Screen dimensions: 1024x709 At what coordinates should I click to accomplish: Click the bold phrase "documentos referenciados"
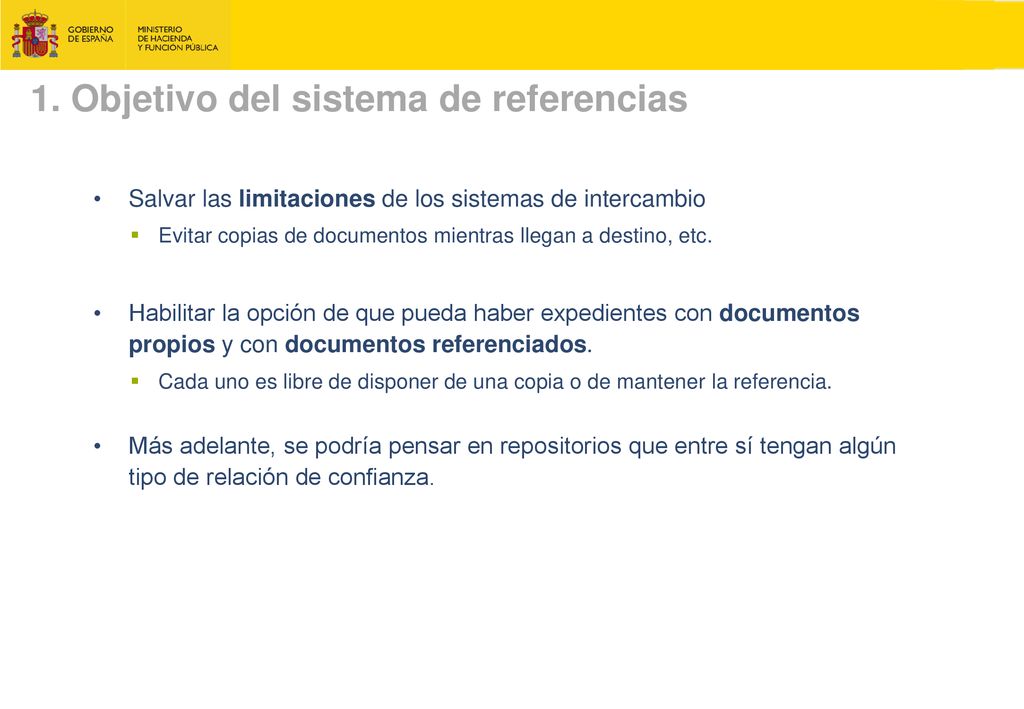436,344
